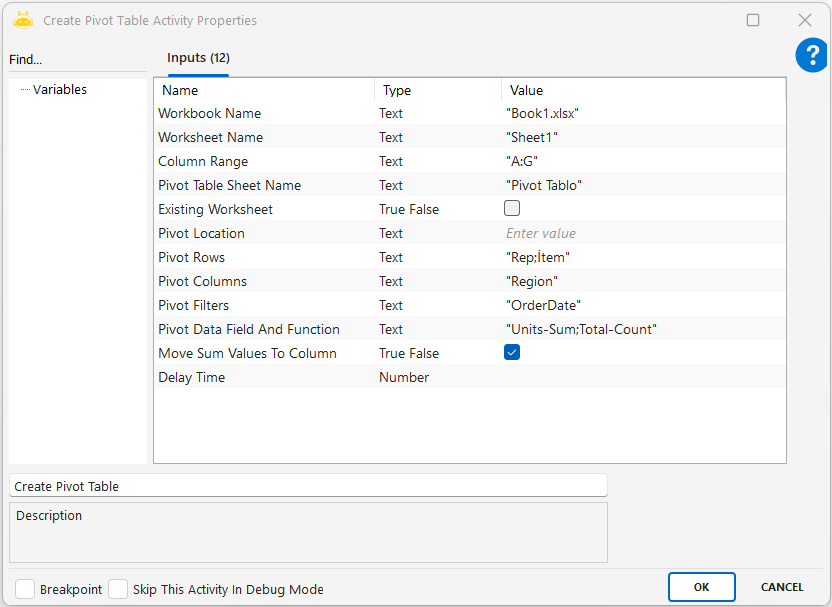Screen dimensions: 832x607
Task: Click the Pivot Data Field And Function value
Action: click(x=581, y=329)
